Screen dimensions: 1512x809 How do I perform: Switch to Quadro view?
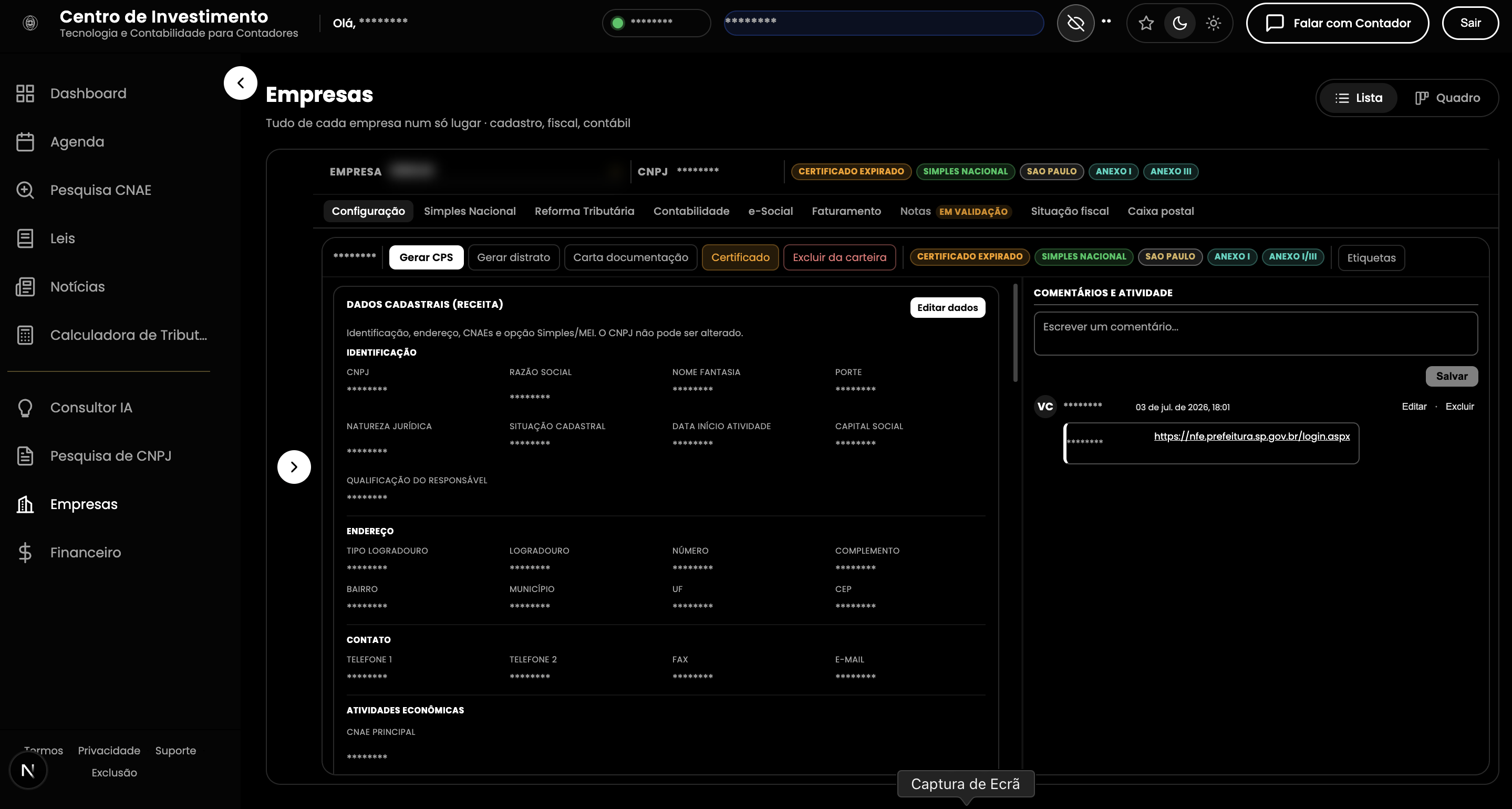(x=1447, y=98)
